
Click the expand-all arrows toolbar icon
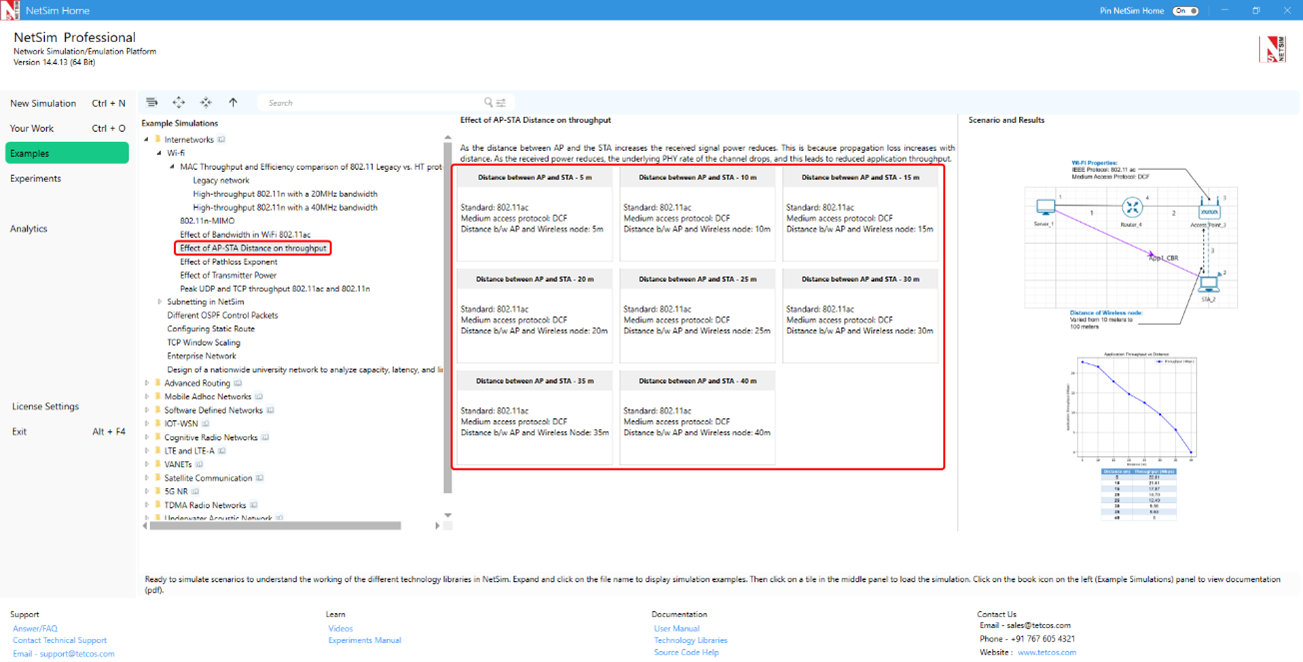(179, 102)
